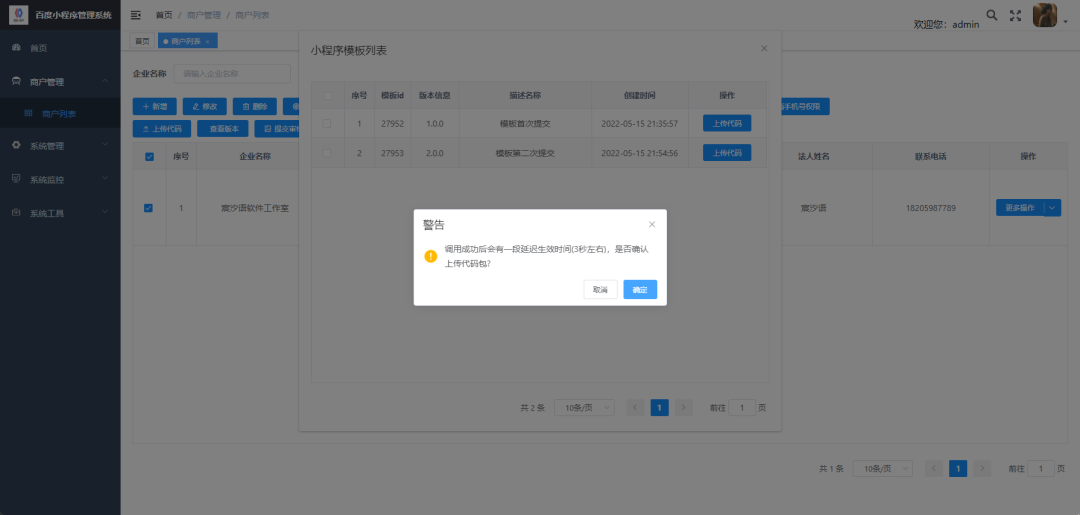The width and height of the screenshot is (1080, 515).
Task: Click the 商户管理 icon in sidebar
Action: 17,81
